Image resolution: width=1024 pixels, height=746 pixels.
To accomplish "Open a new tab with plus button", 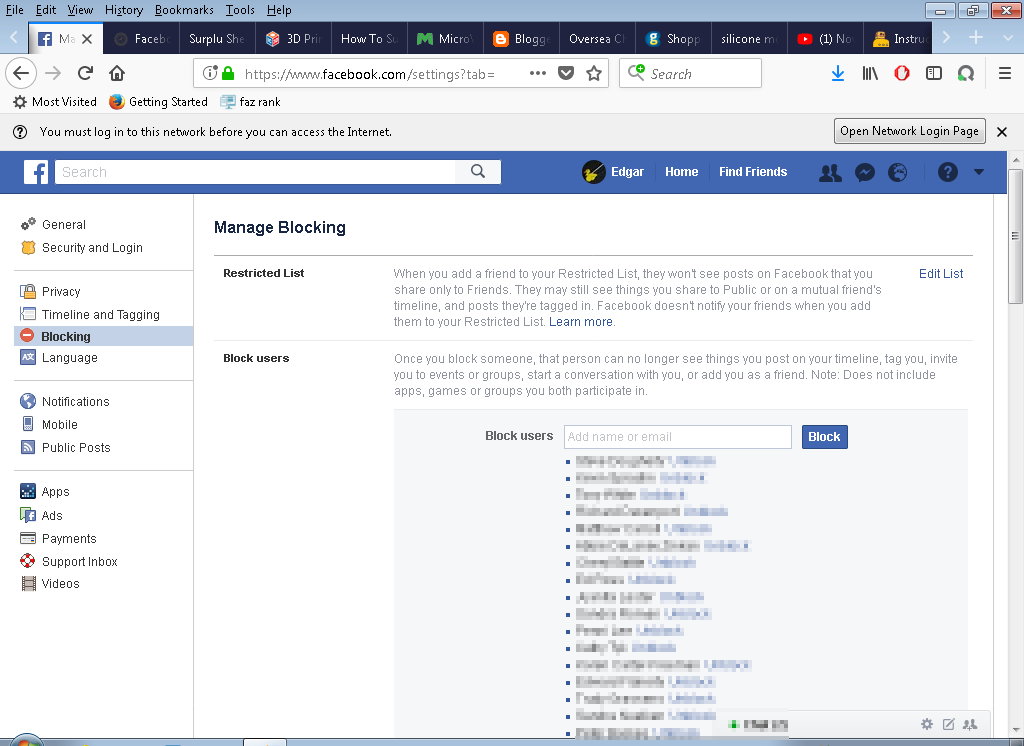I will pyautogui.click(x=976, y=38).
